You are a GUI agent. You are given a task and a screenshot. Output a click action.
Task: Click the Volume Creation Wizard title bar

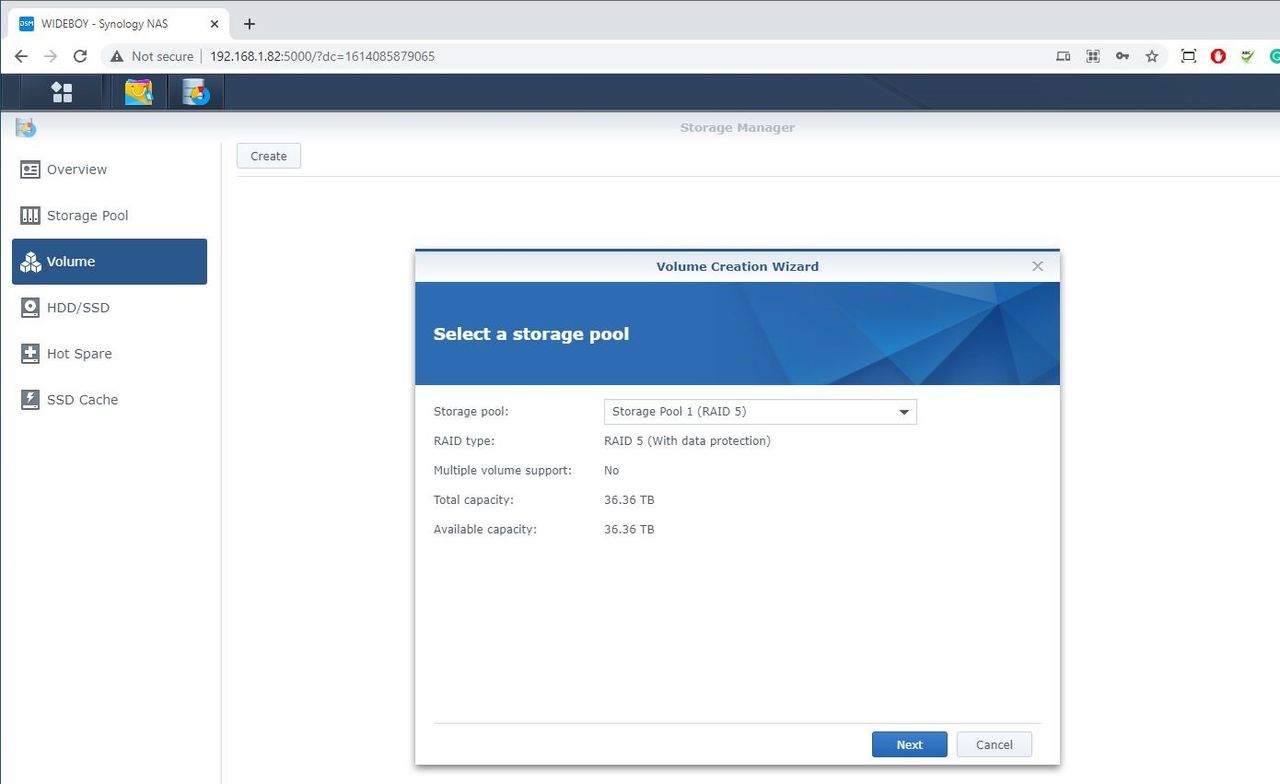[x=737, y=266]
